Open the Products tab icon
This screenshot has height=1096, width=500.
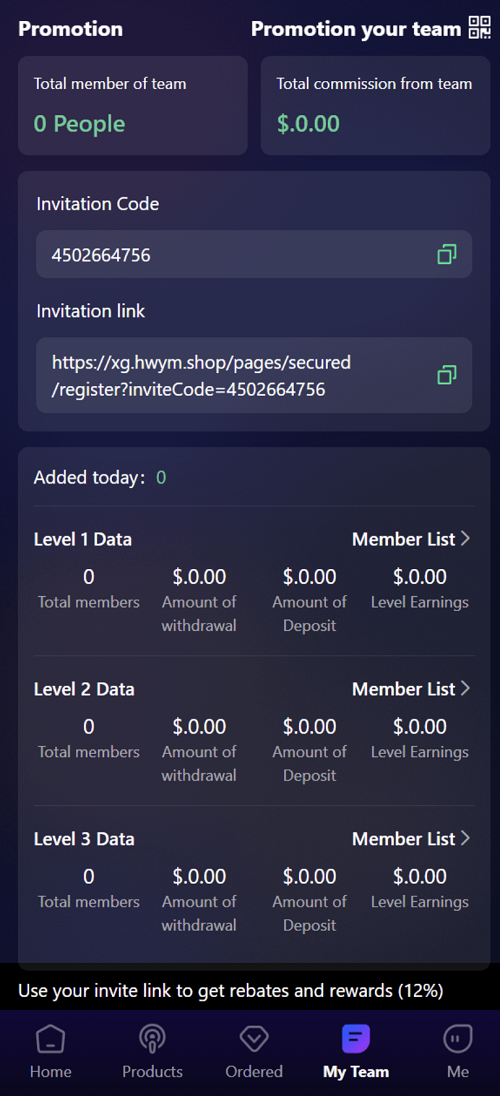(152, 1039)
